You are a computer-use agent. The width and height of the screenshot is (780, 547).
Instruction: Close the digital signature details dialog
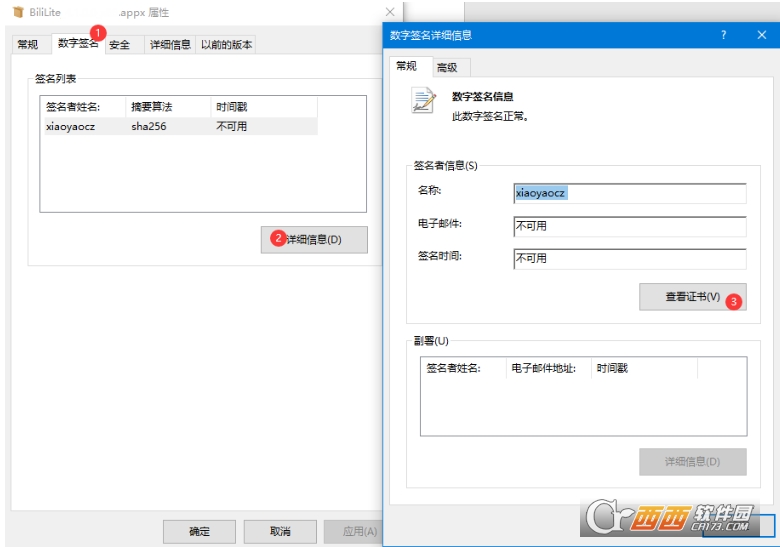coord(761,35)
